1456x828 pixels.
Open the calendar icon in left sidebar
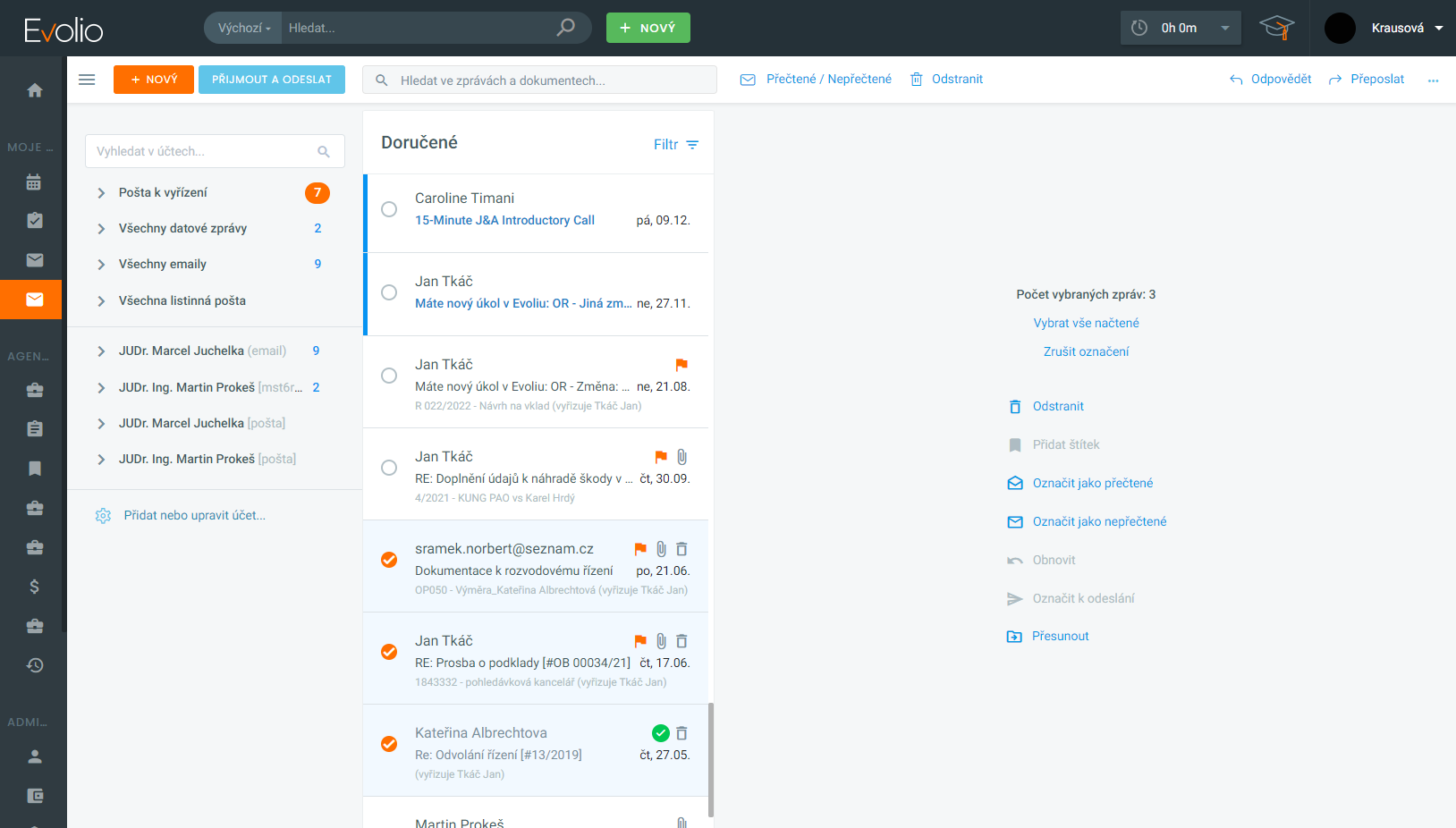(x=33, y=183)
